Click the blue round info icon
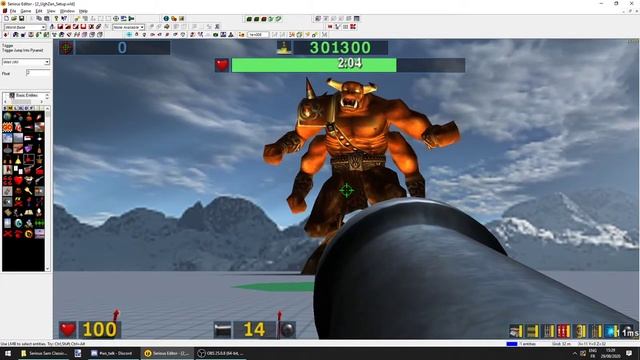The width and height of the screenshot is (640, 360). [166, 18]
